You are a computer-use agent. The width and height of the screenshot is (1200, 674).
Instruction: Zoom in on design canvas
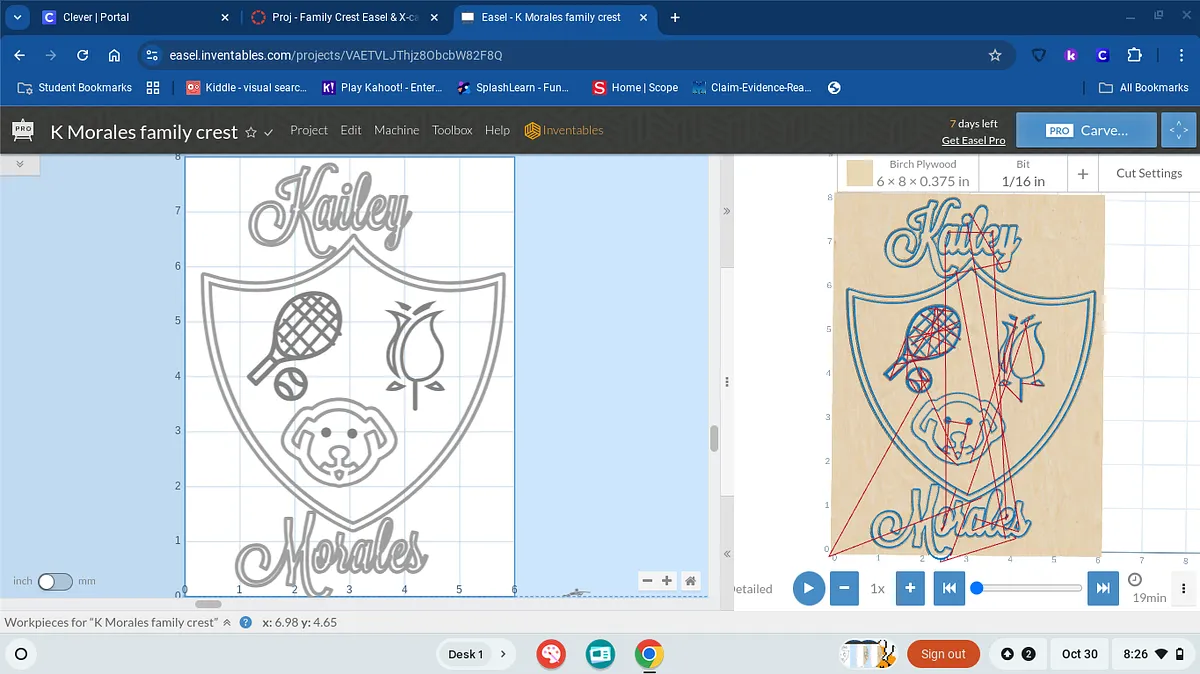(667, 581)
